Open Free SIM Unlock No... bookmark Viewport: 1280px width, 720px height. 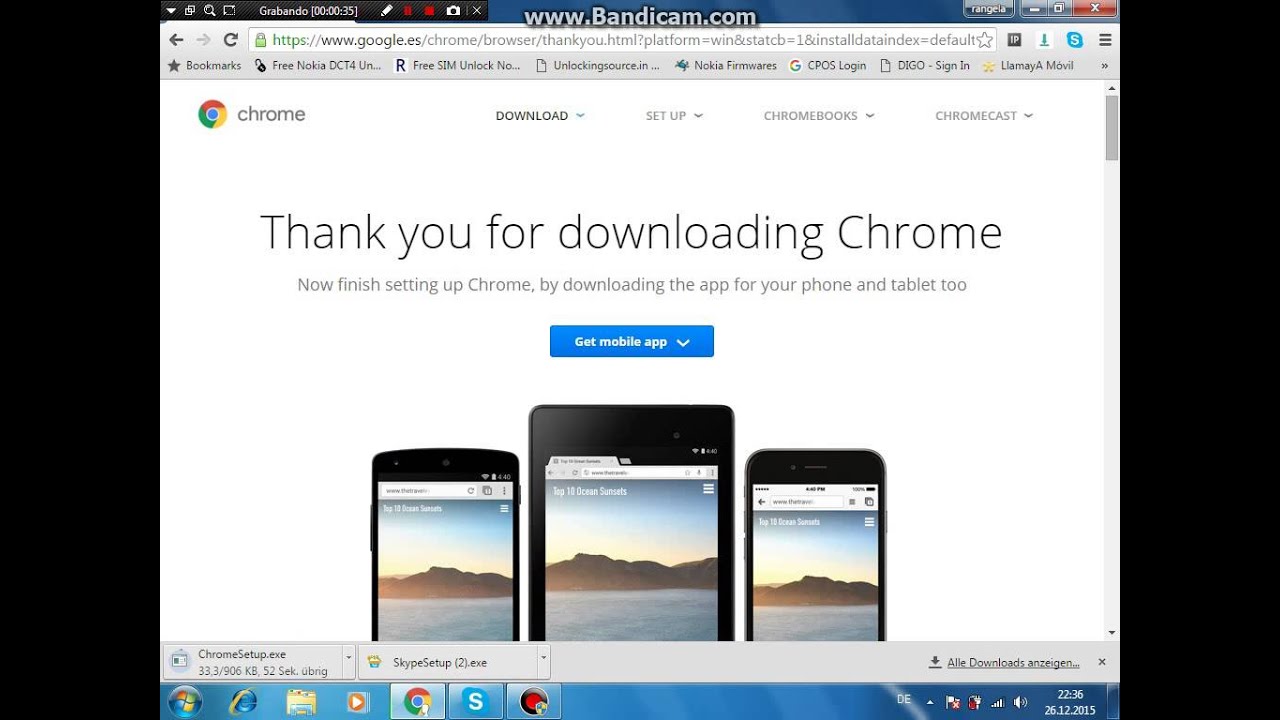[x=458, y=65]
